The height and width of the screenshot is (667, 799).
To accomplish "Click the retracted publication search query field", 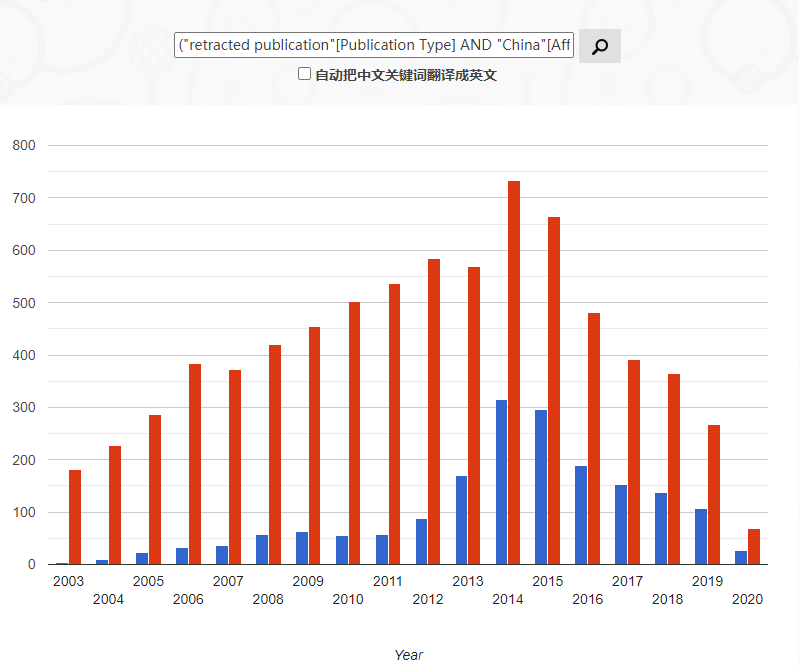I will tap(374, 46).
